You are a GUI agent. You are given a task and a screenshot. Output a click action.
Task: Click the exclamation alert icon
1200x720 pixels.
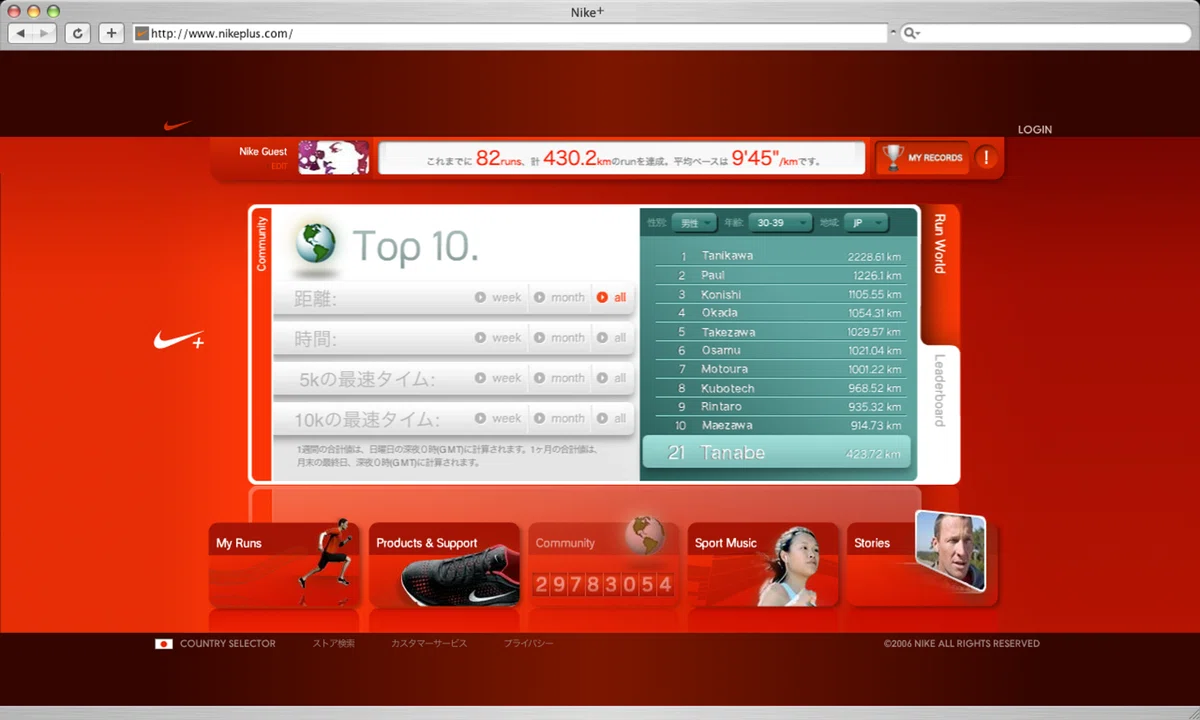[x=986, y=158]
